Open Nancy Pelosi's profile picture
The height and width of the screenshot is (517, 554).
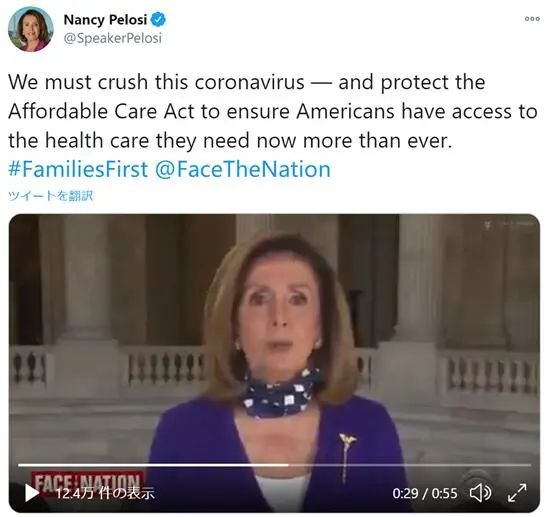pyautogui.click(x=31, y=29)
